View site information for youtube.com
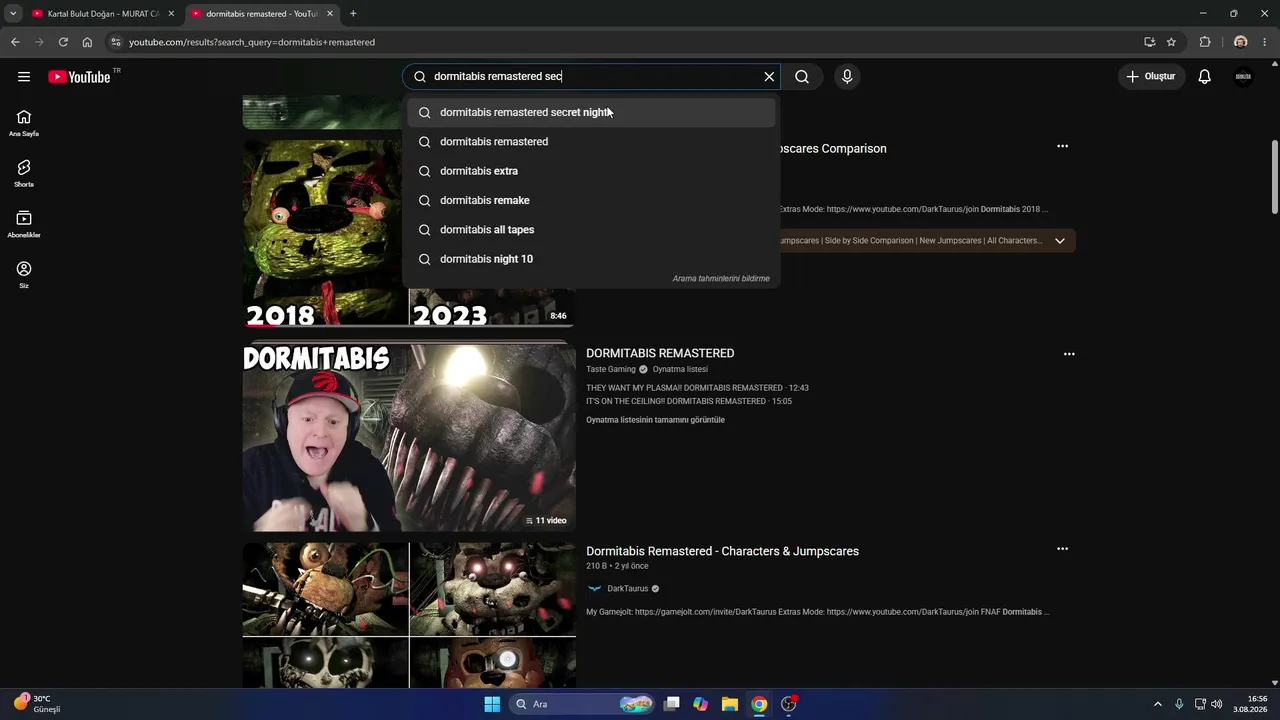Image resolution: width=1280 pixels, height=720 pixels. [x=116, y=42]
